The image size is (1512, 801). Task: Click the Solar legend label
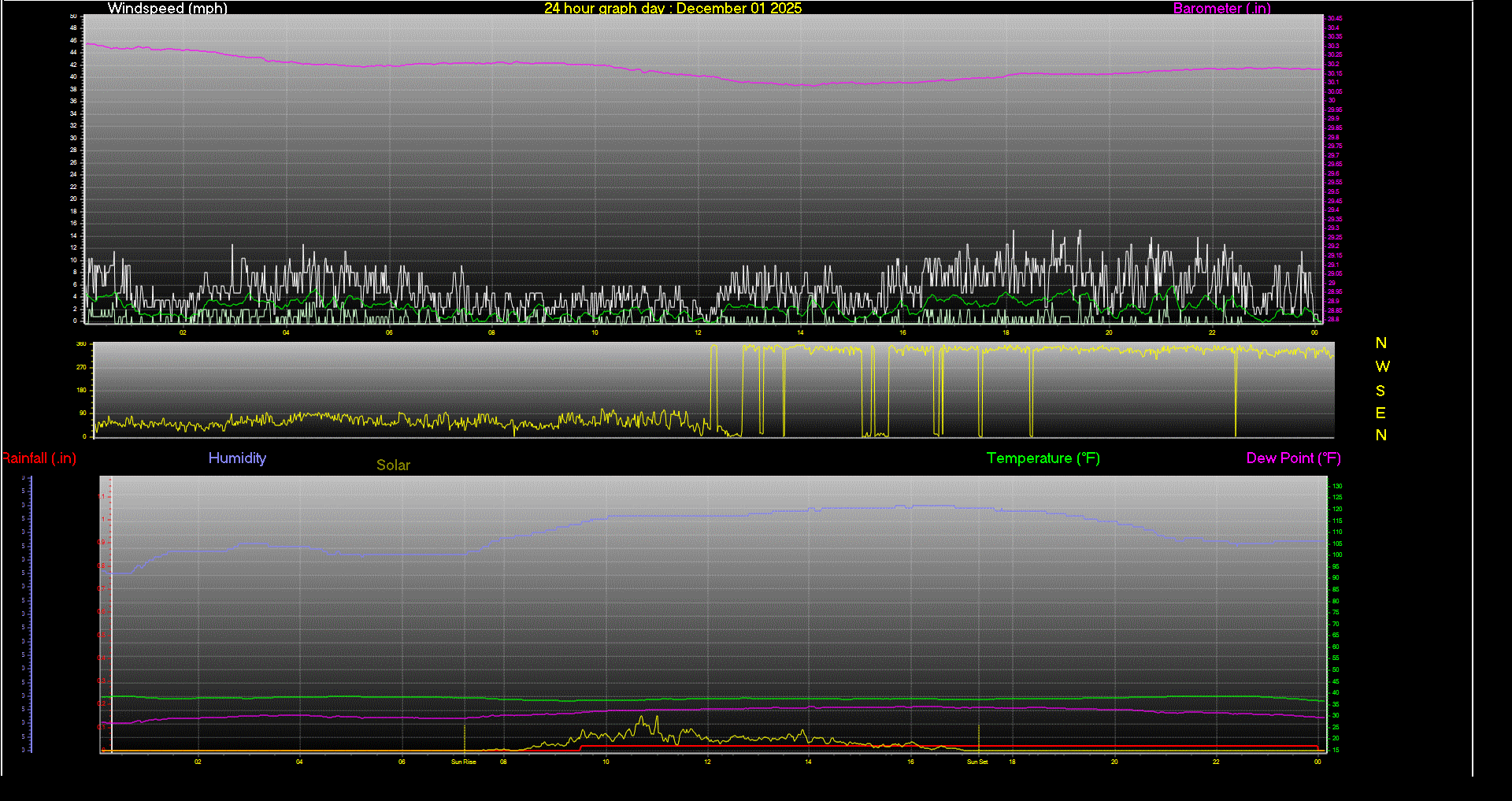coord(393,465)
